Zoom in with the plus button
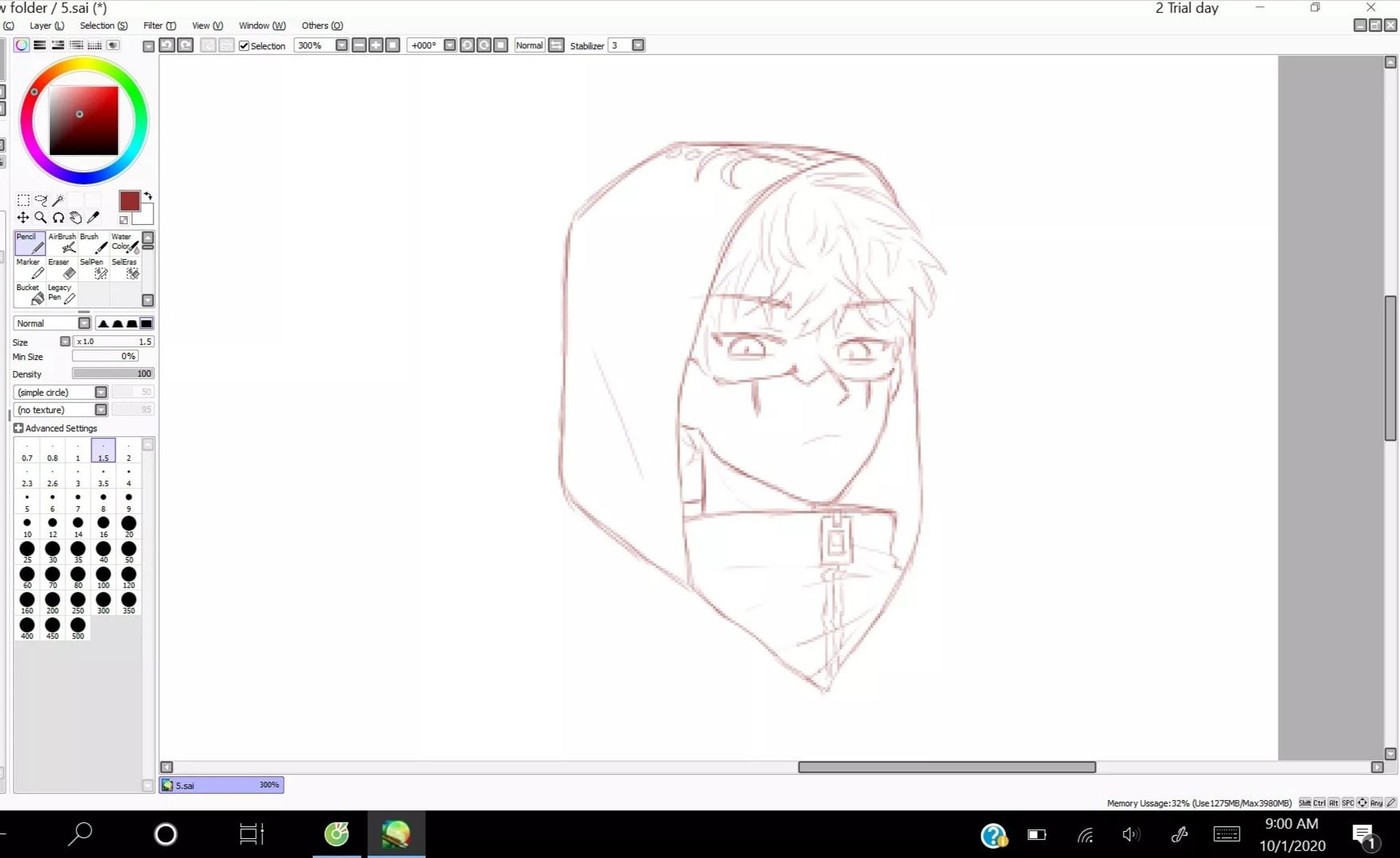The width and height of the screenshot is (1400, 858). (376, 45)
